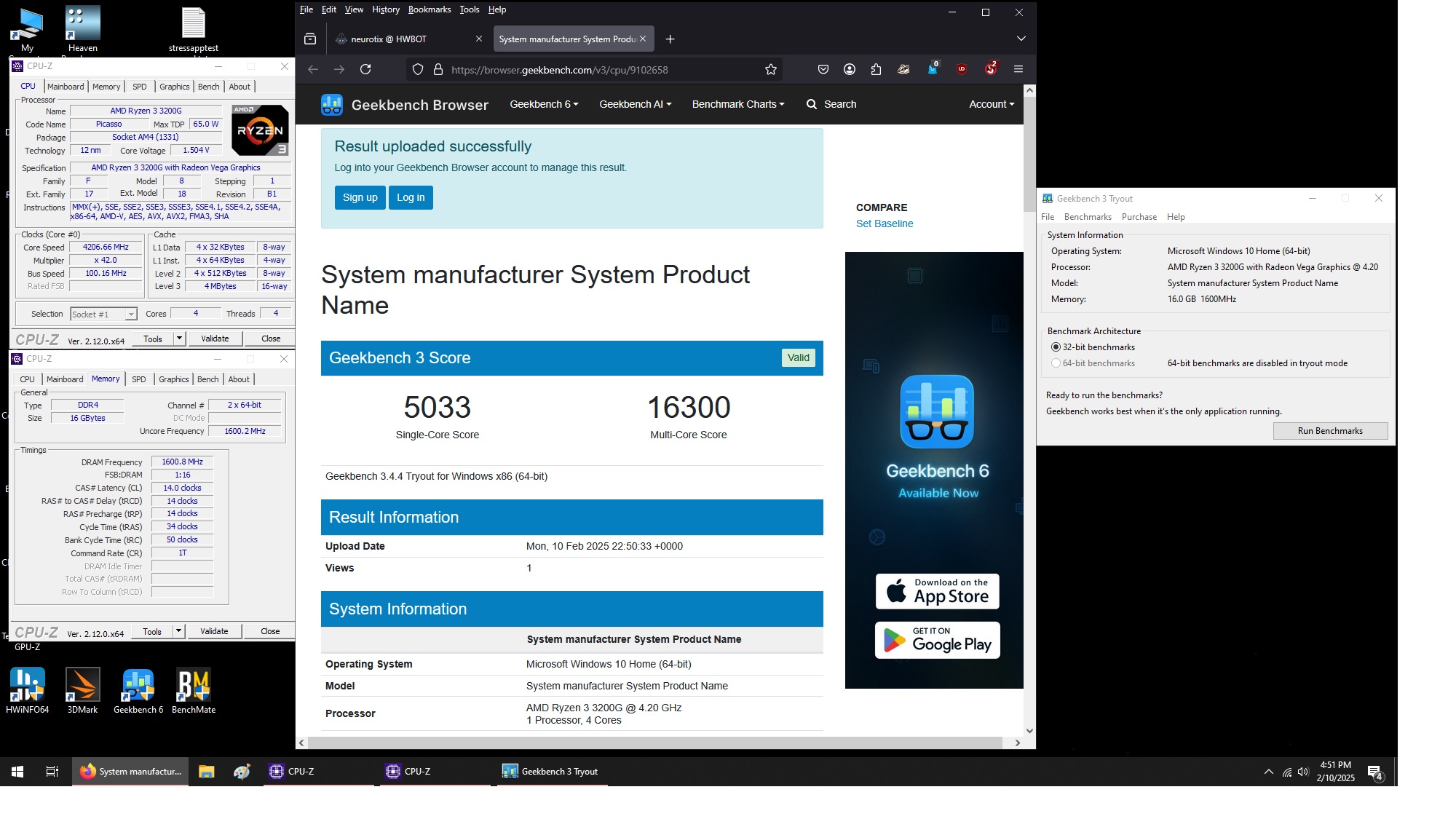1456x819 pixels.
Task: Expand Geekbench 6 navigation dropdown
Action: [x=544, y=104]
